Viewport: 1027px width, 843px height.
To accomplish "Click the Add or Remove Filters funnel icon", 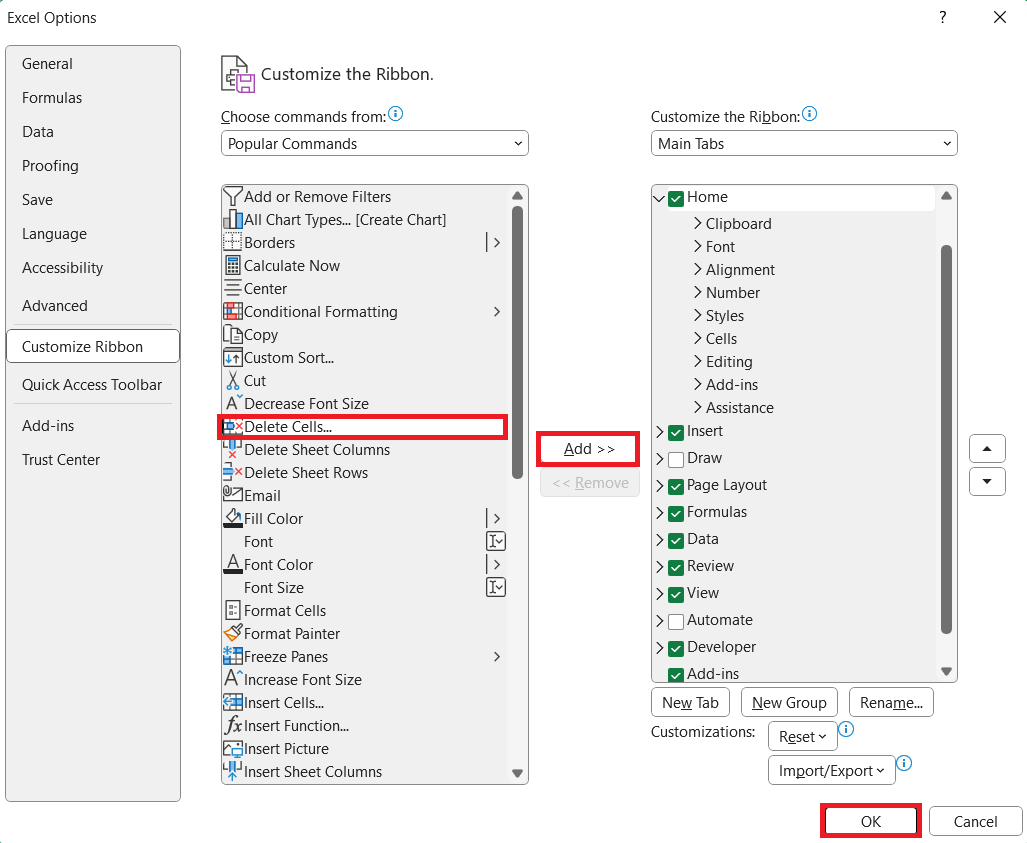I will click(233, 197).
